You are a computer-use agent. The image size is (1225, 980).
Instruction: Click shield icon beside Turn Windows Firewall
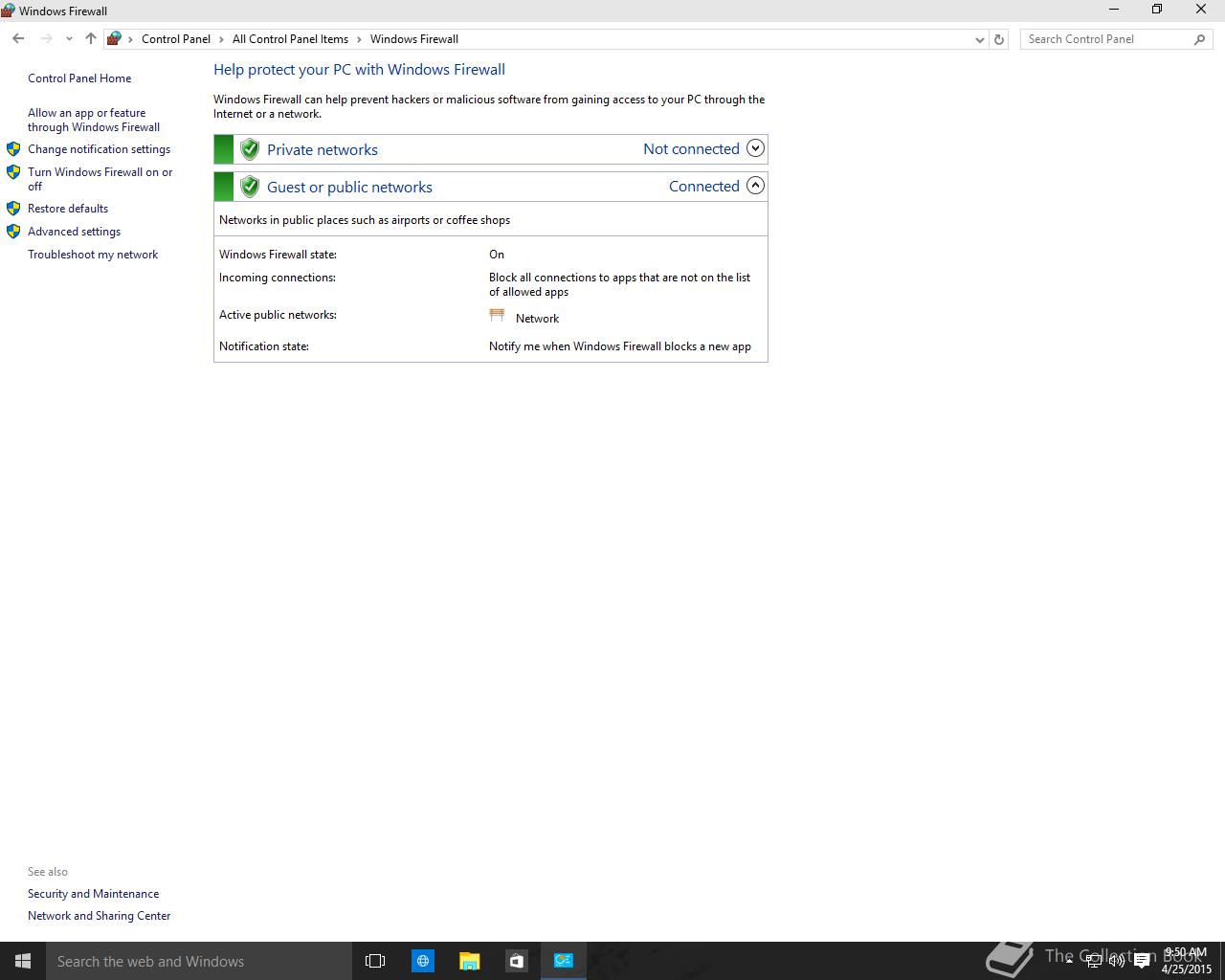pos(13,172)
